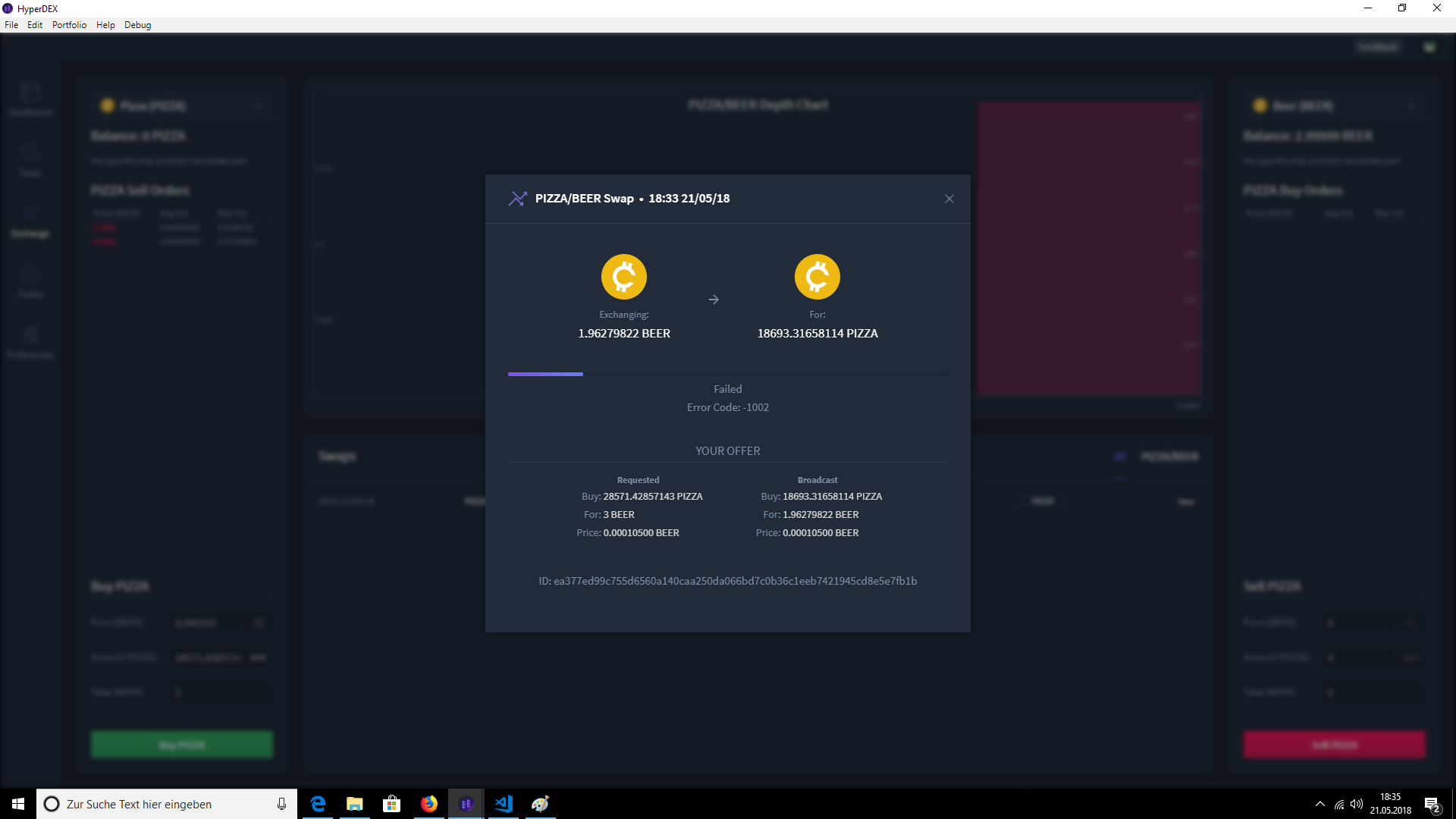The width and height of the screenshot is (1456, 819).
Task: Toggle the MAX amount option in Buy PIZZA form
Action: point(259,657)
